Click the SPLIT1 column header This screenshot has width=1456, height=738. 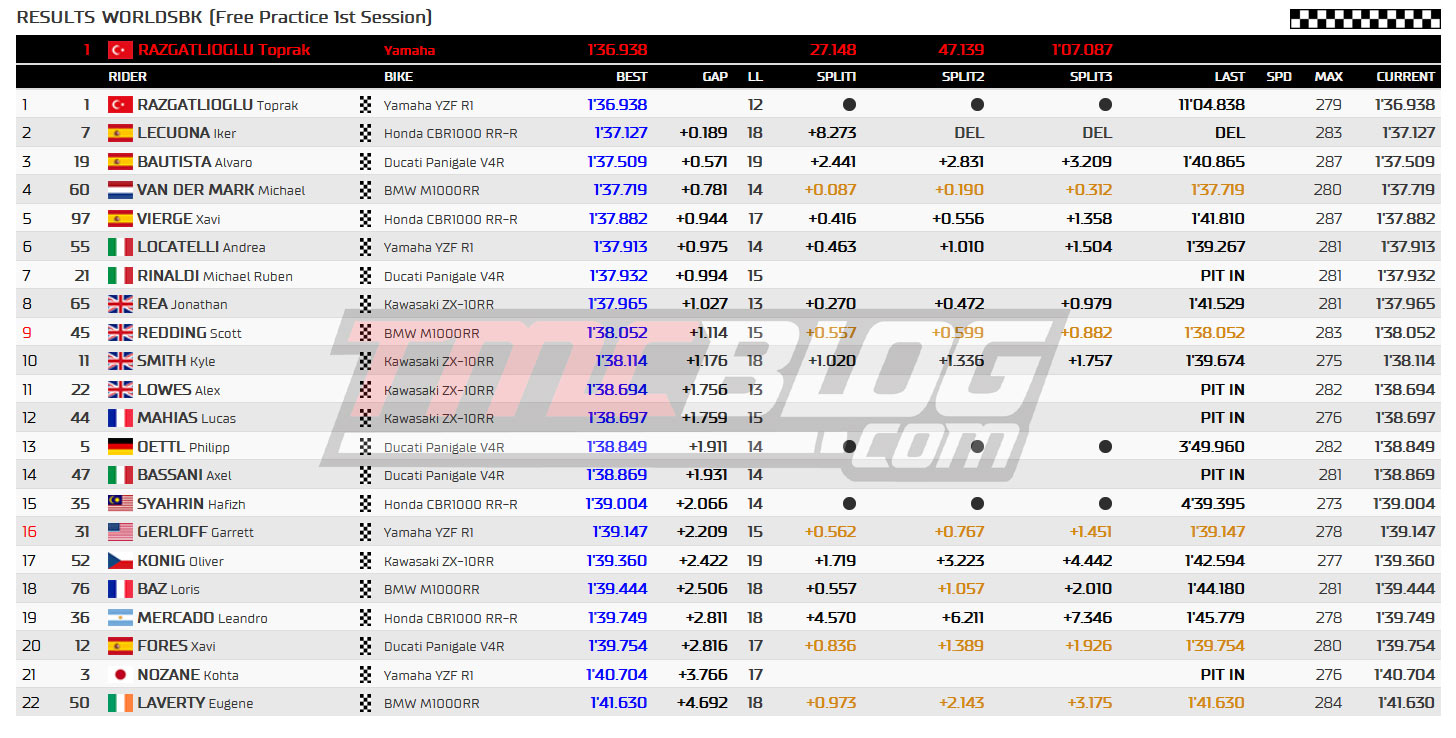coord(835,77)
